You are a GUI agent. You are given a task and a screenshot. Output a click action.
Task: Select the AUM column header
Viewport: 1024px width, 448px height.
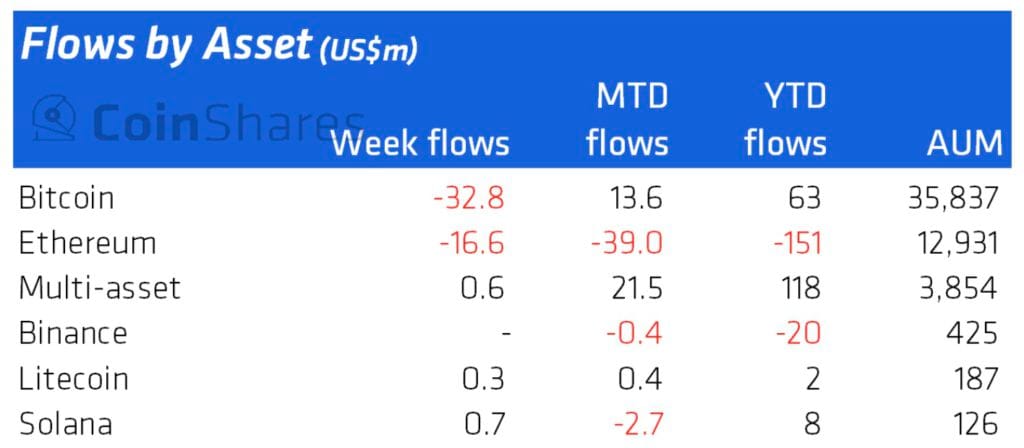coord(964,143)
